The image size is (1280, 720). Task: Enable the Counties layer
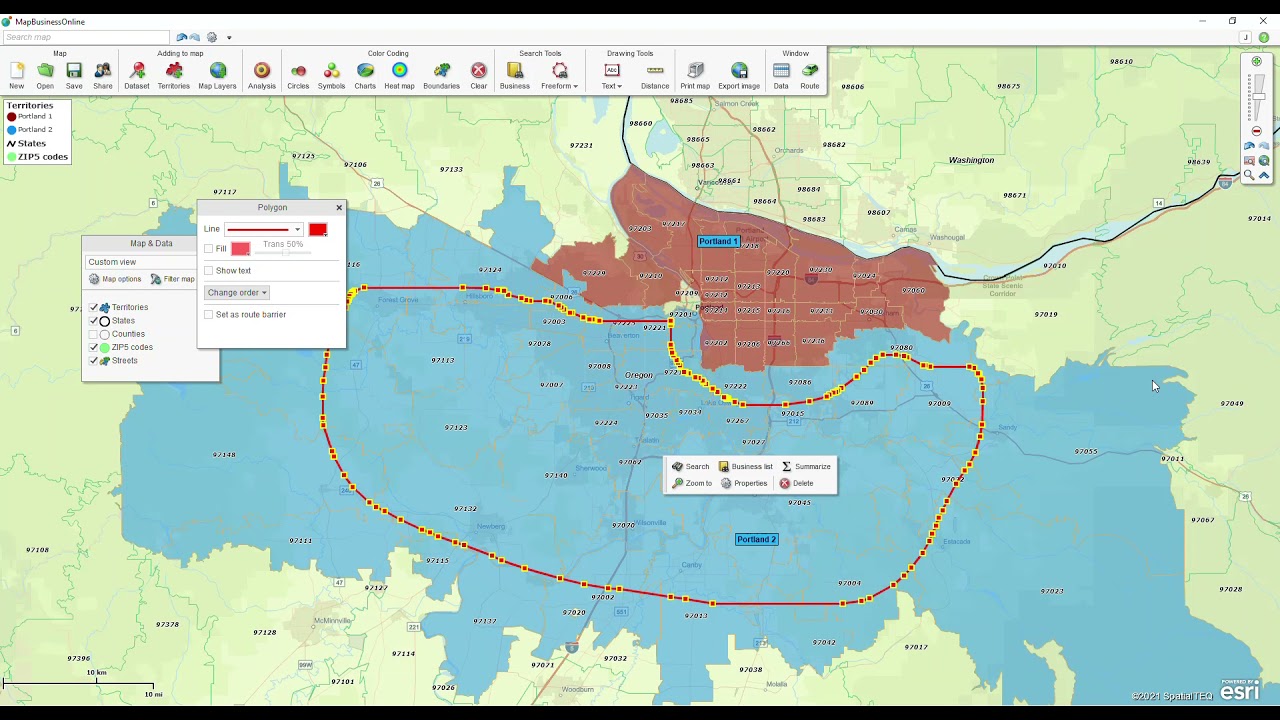(x=94, y=334)
